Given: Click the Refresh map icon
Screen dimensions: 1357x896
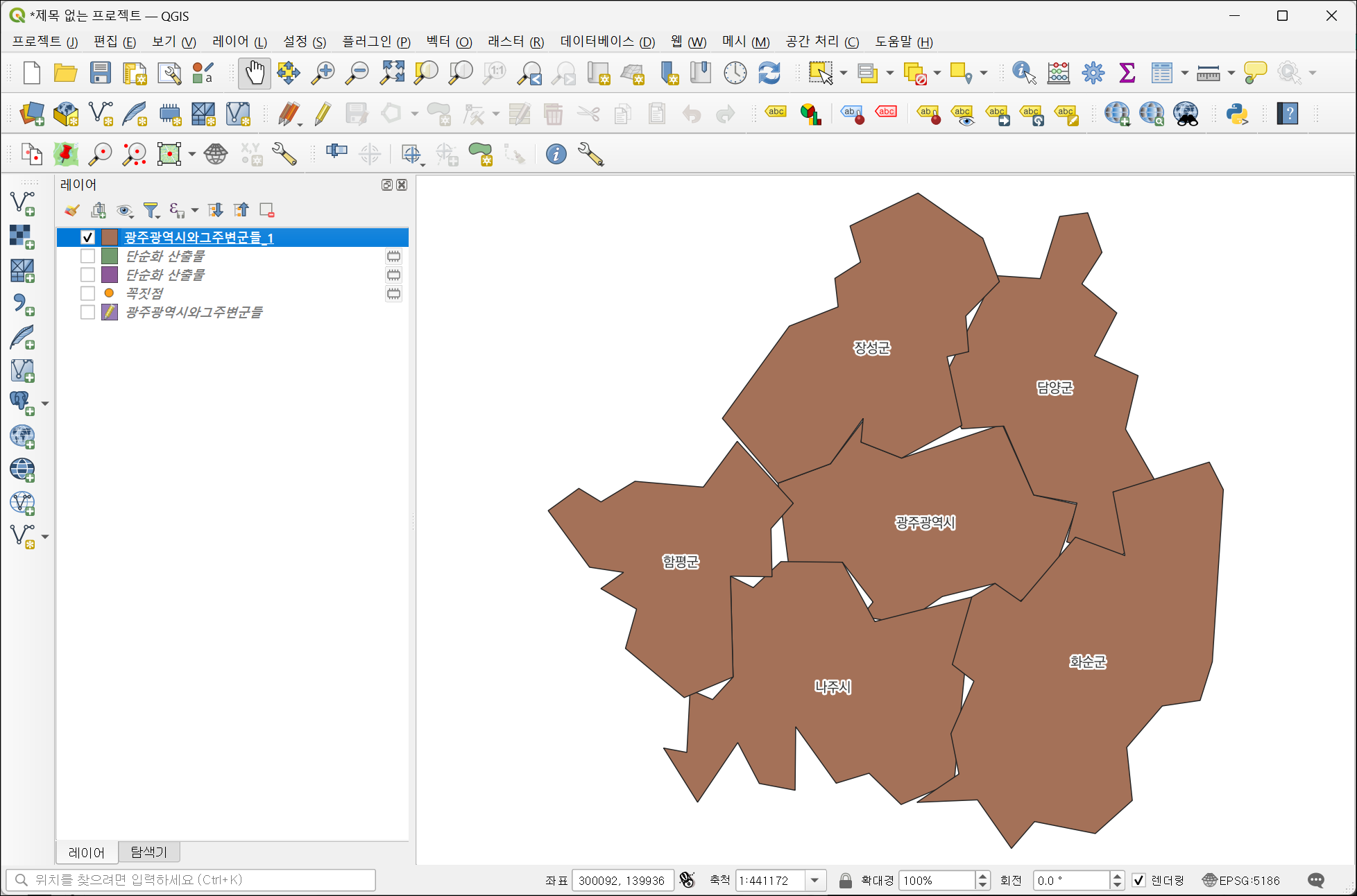Looking at the screenshot, I should (769, 73).
